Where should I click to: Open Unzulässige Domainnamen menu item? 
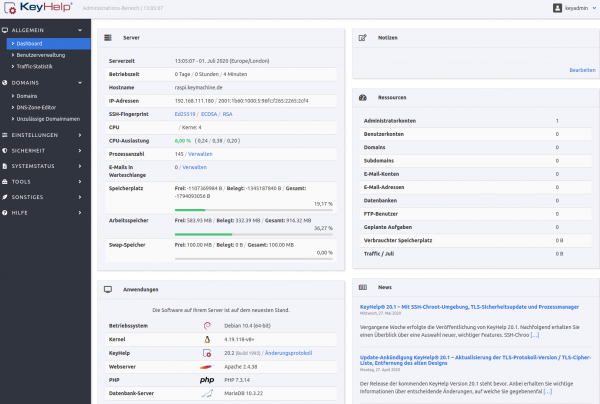(48, 119)
